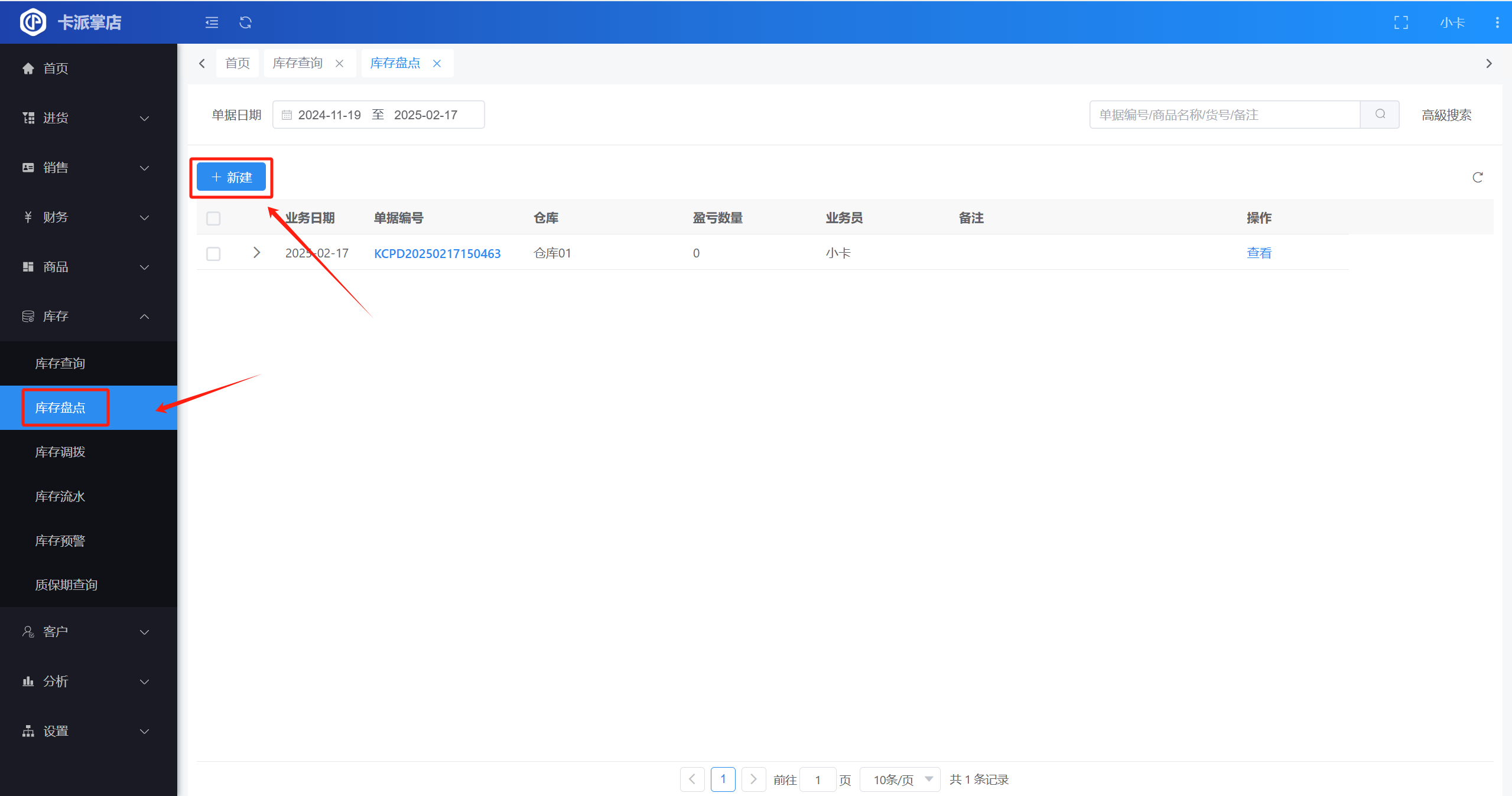Click the 新建 button
The height and width of the screenshot is (796, 1512).
coord(232,177)
